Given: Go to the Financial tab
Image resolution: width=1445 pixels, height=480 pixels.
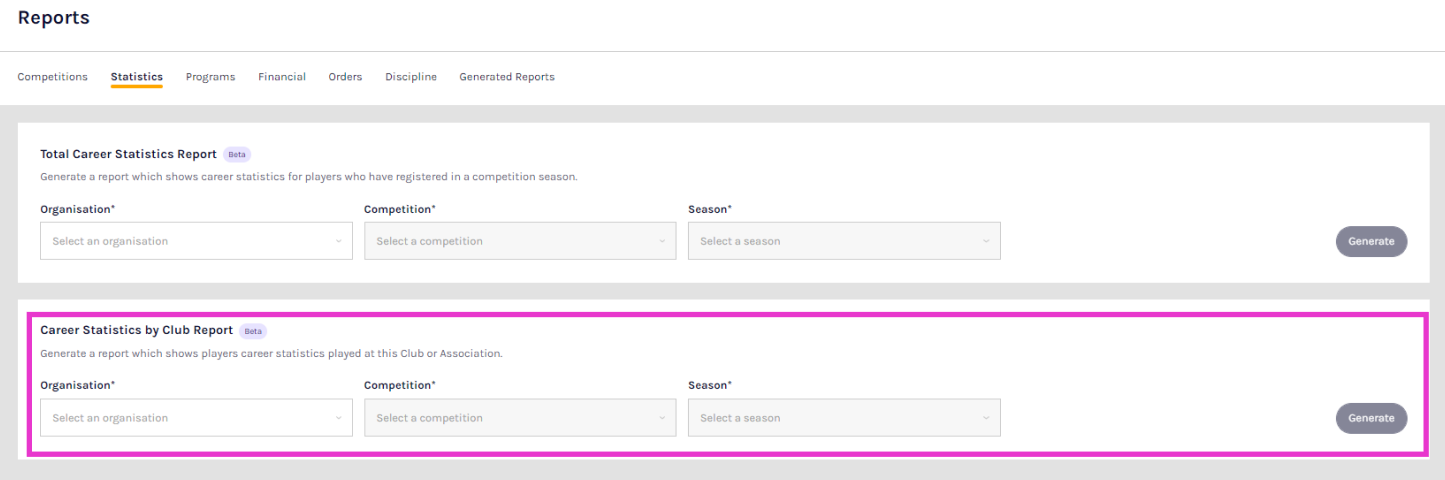Looking at the screenshot, I should (282, 77).
